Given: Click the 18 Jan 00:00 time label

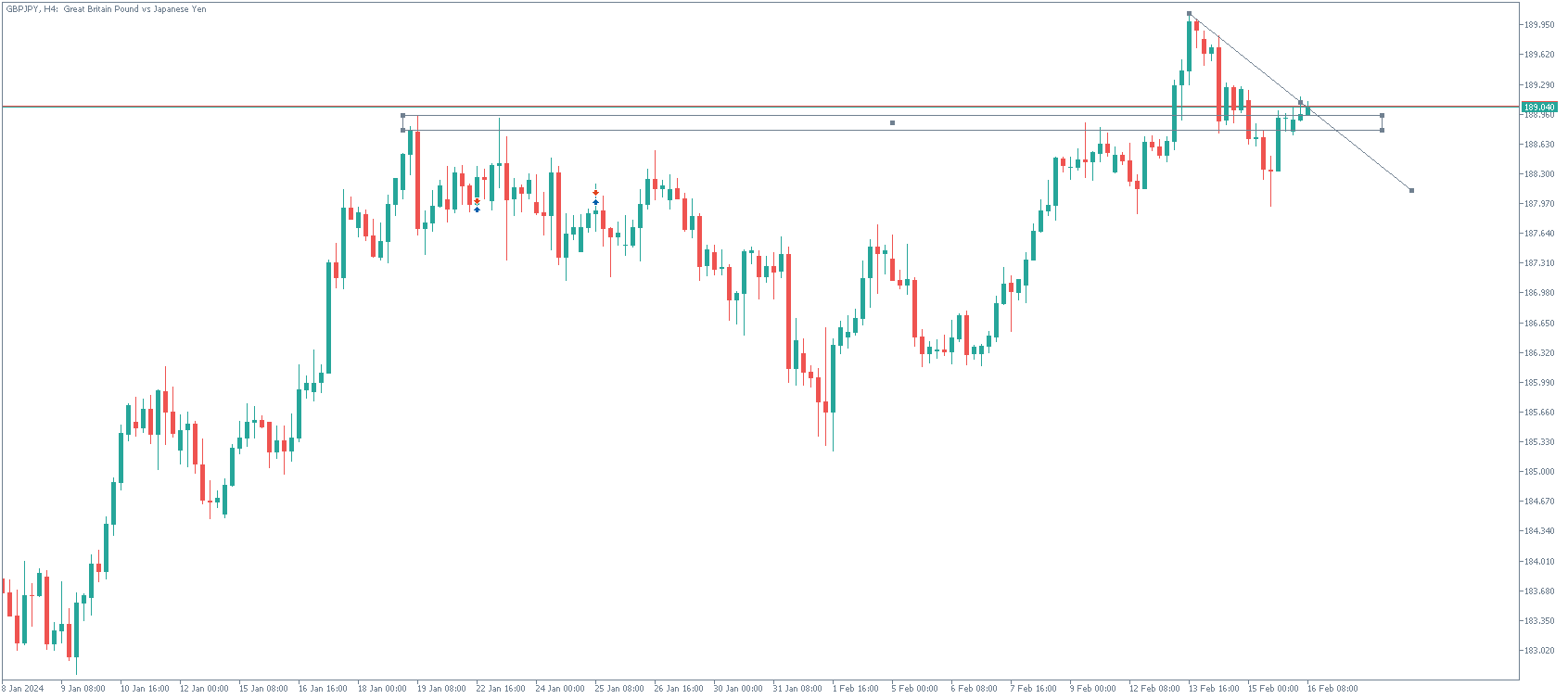Looking at the screenshot, I should (x=382, y=689).
